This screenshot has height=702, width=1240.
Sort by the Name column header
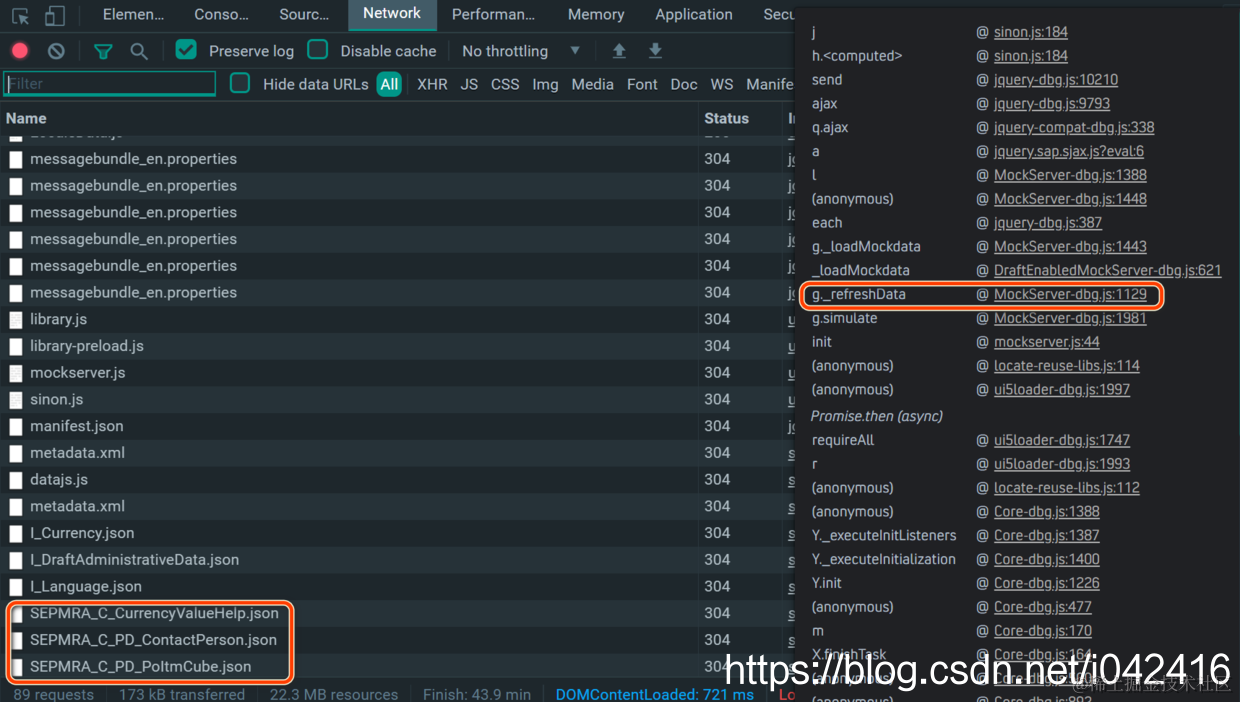tap(26, 118)
